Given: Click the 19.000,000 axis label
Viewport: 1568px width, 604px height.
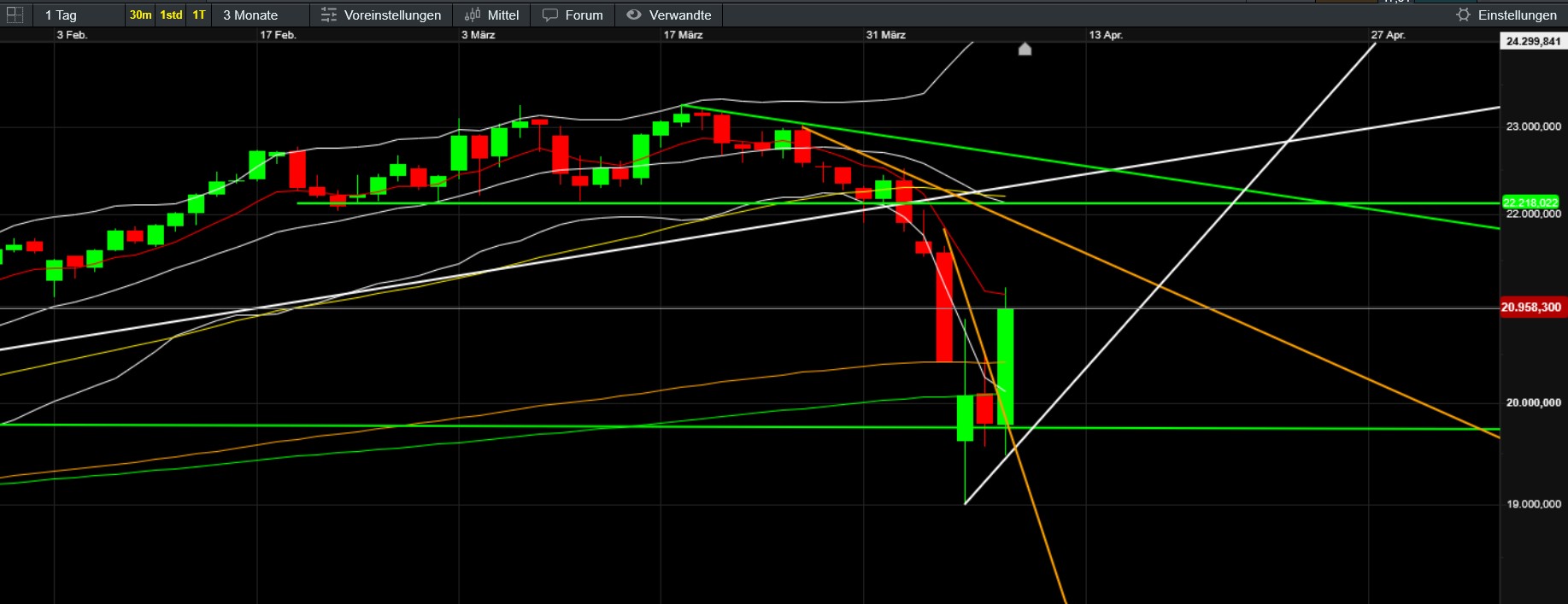Looking at the screenshot, I should pos(1533,504).
